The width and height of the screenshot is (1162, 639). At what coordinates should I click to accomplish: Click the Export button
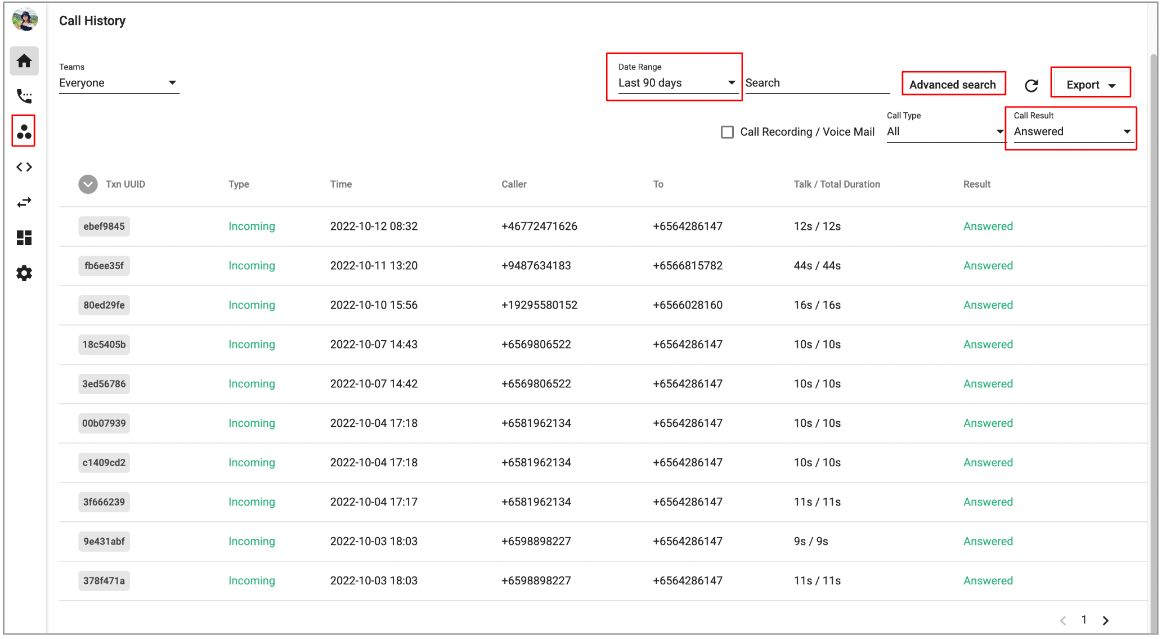pos(1090,85)
